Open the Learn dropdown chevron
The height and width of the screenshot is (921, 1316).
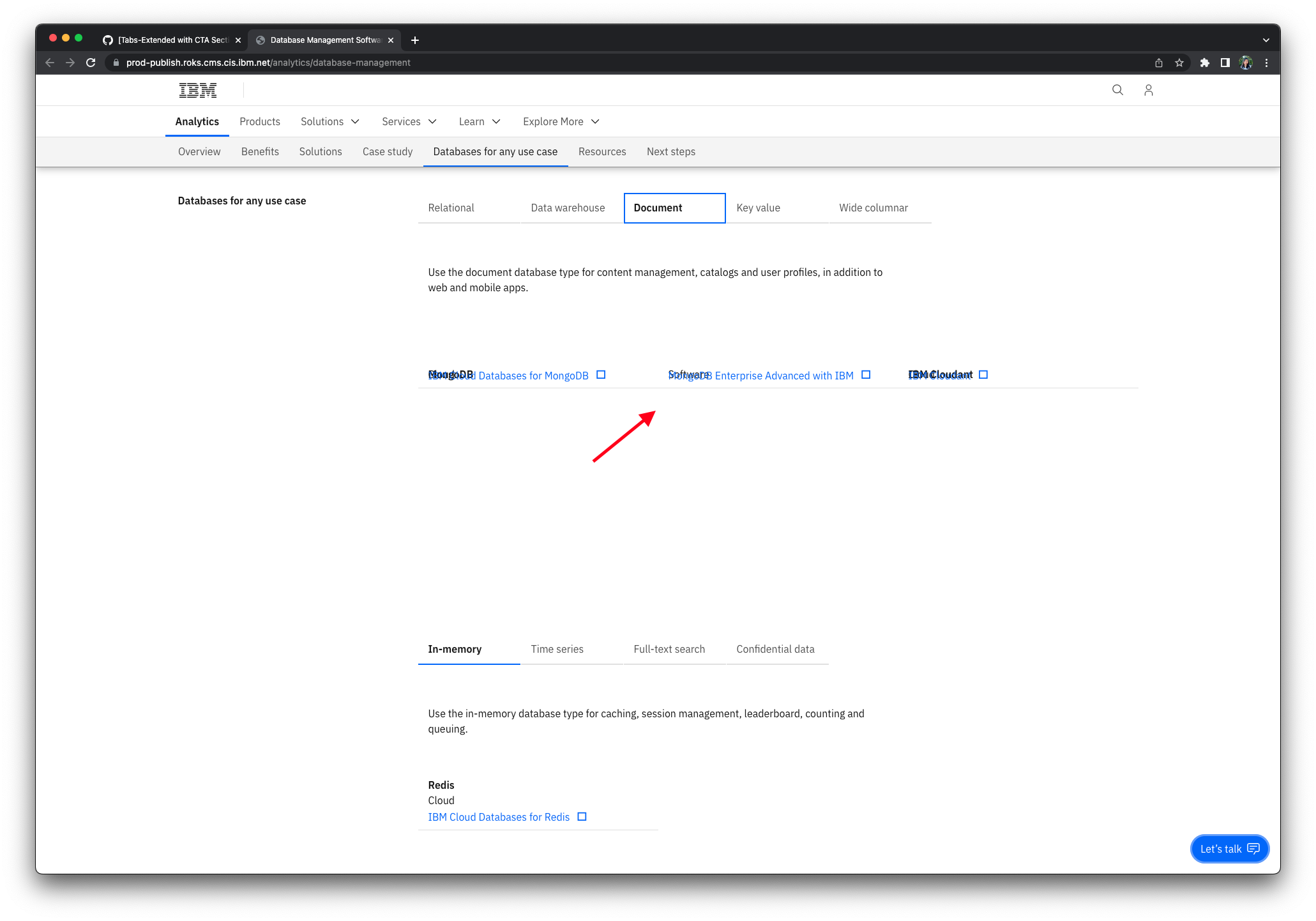coord(495,121)
